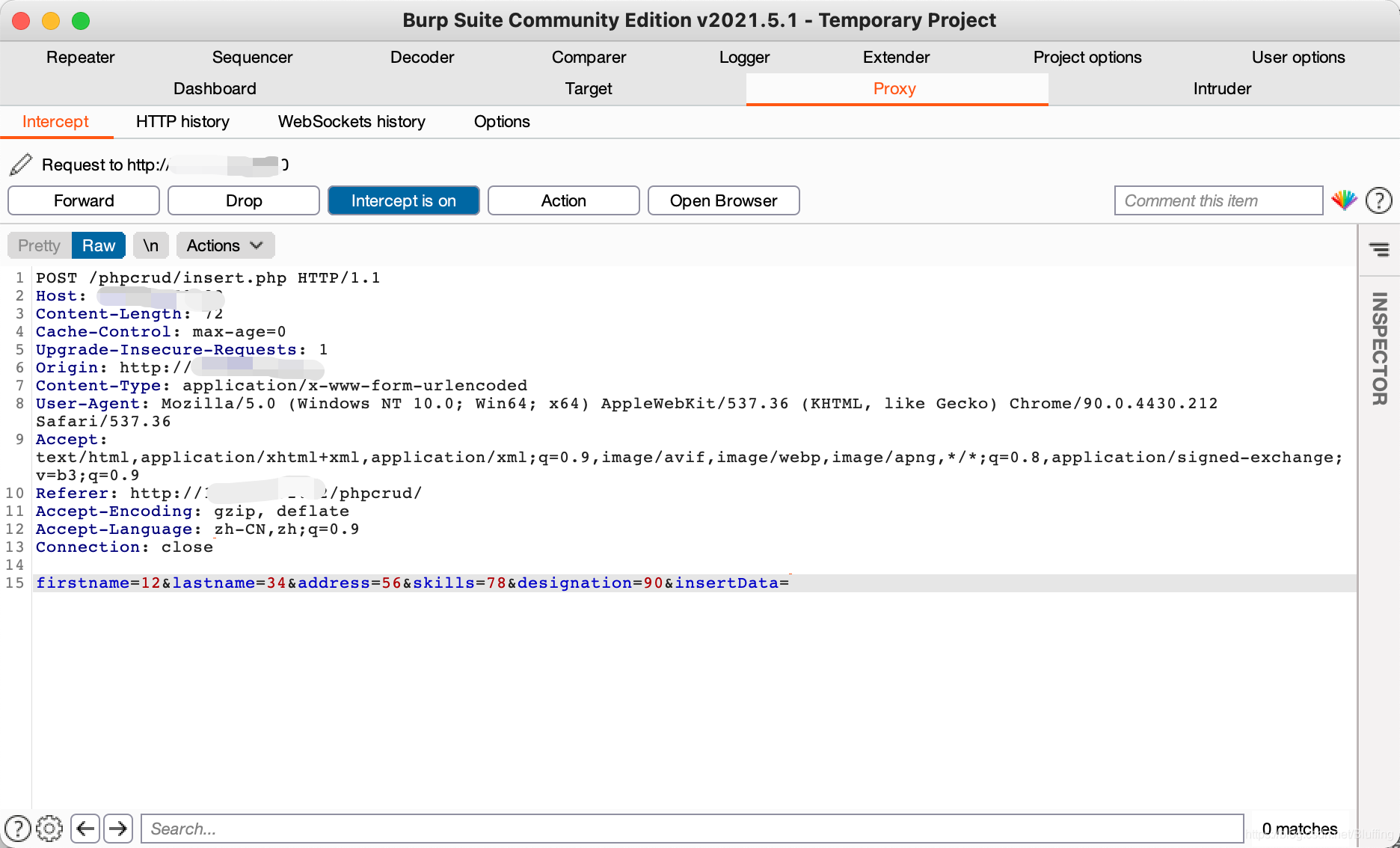Image resolution: width=1400 pixels, height=848 pixels.
Task: Expand the INSPECTOR side panel
Action: [x=1379, y=348]
